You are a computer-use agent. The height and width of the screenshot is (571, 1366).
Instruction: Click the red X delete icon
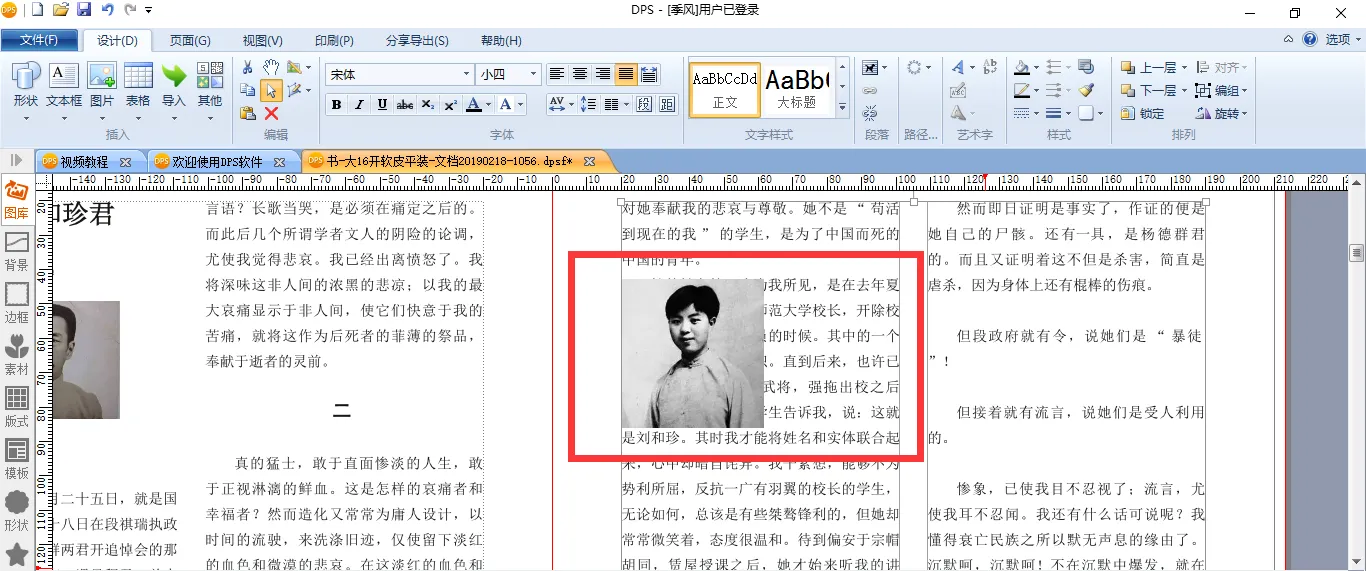point(271,113)
